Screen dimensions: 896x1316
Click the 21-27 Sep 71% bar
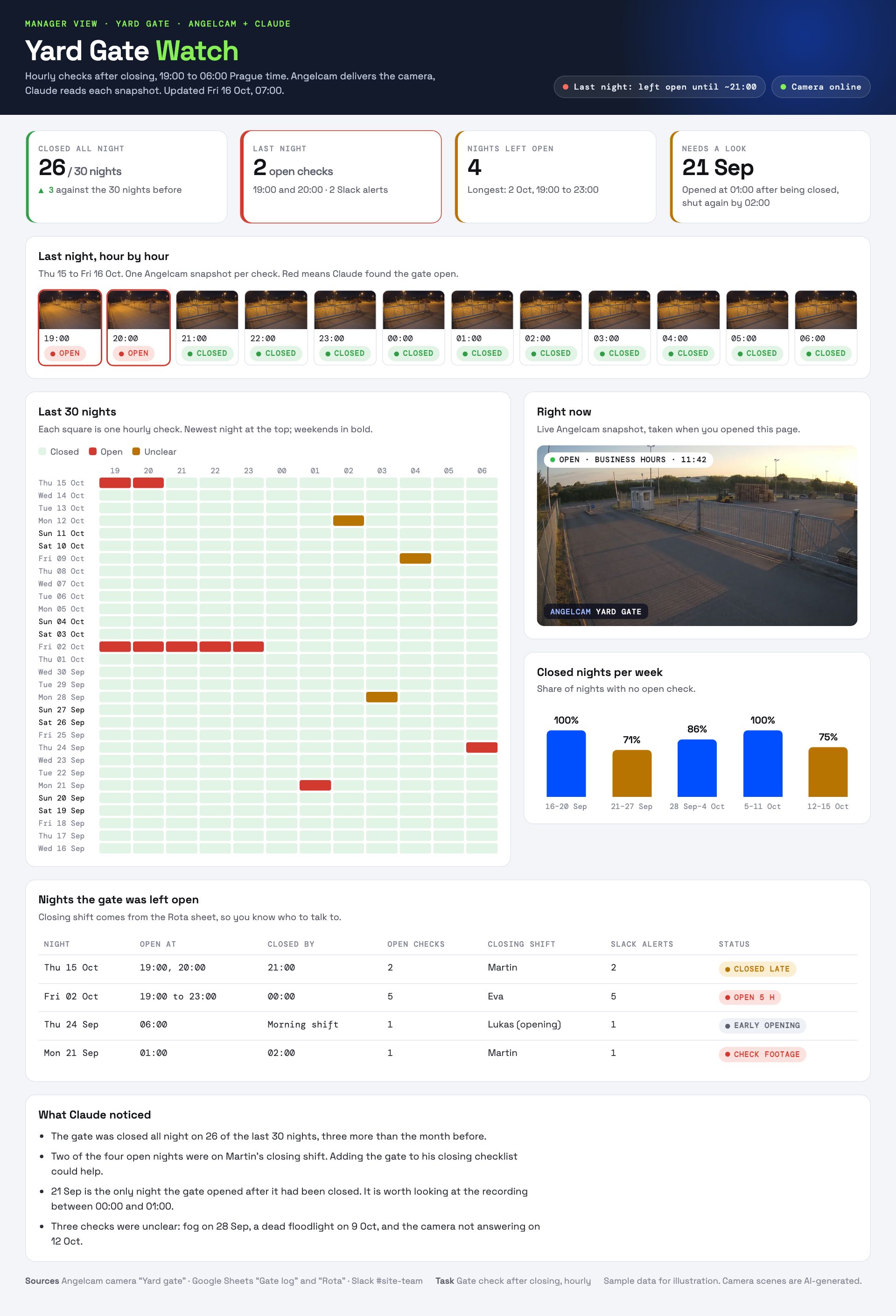(632, 774)
